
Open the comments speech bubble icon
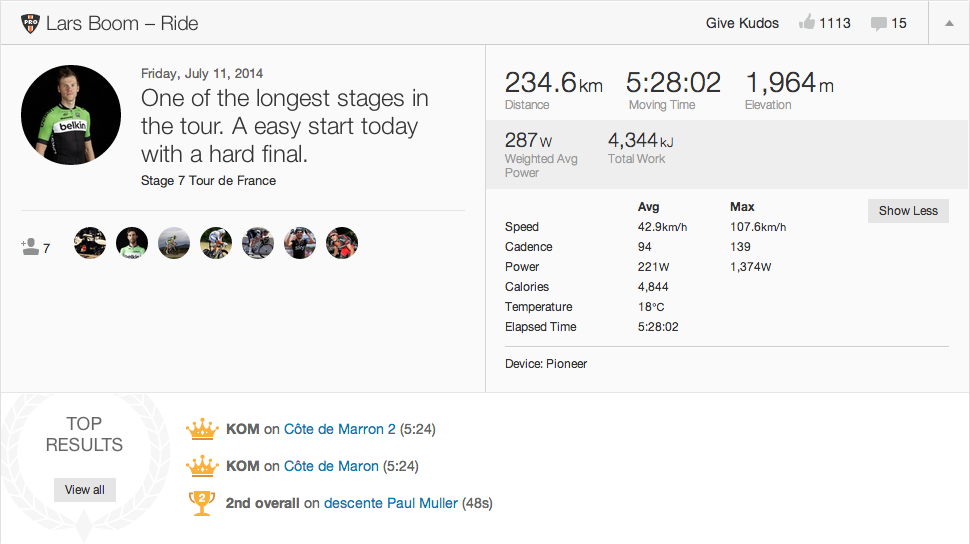879,23
